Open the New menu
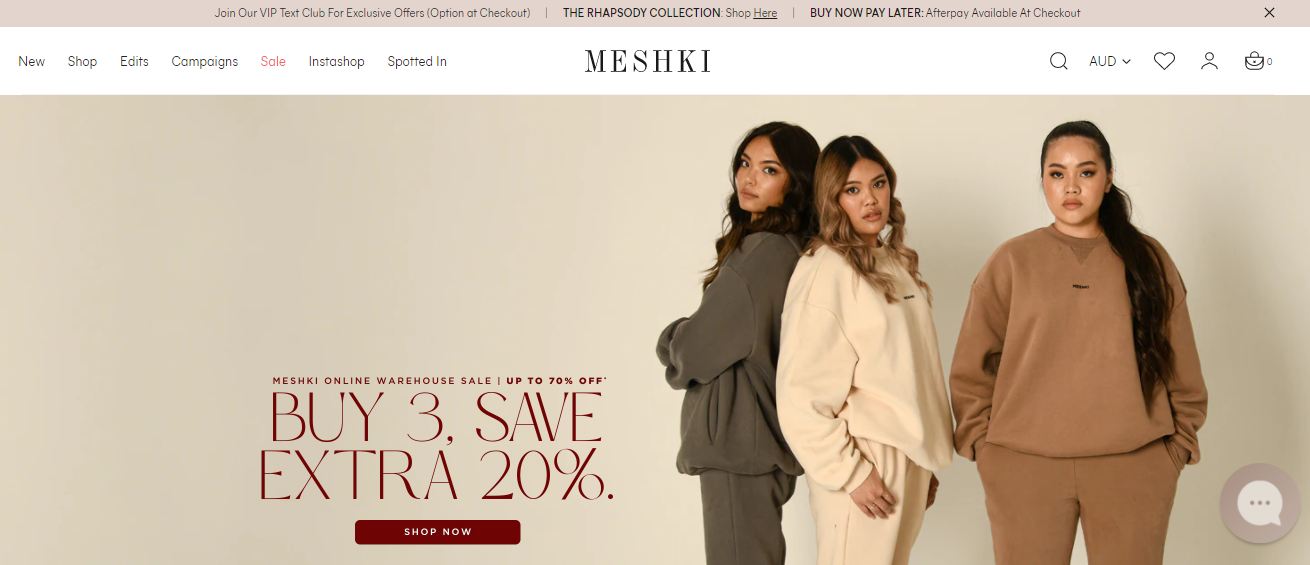This screenshot has width=1310, height=565. coord(31,61)
